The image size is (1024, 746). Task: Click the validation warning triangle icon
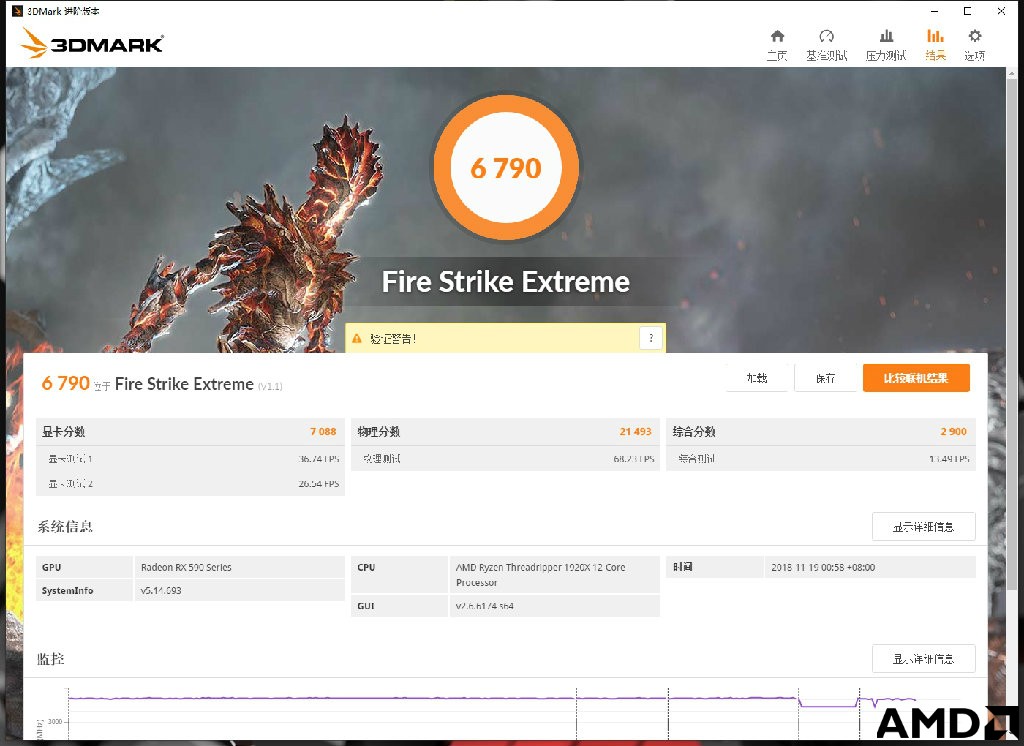tap(357, 338)
